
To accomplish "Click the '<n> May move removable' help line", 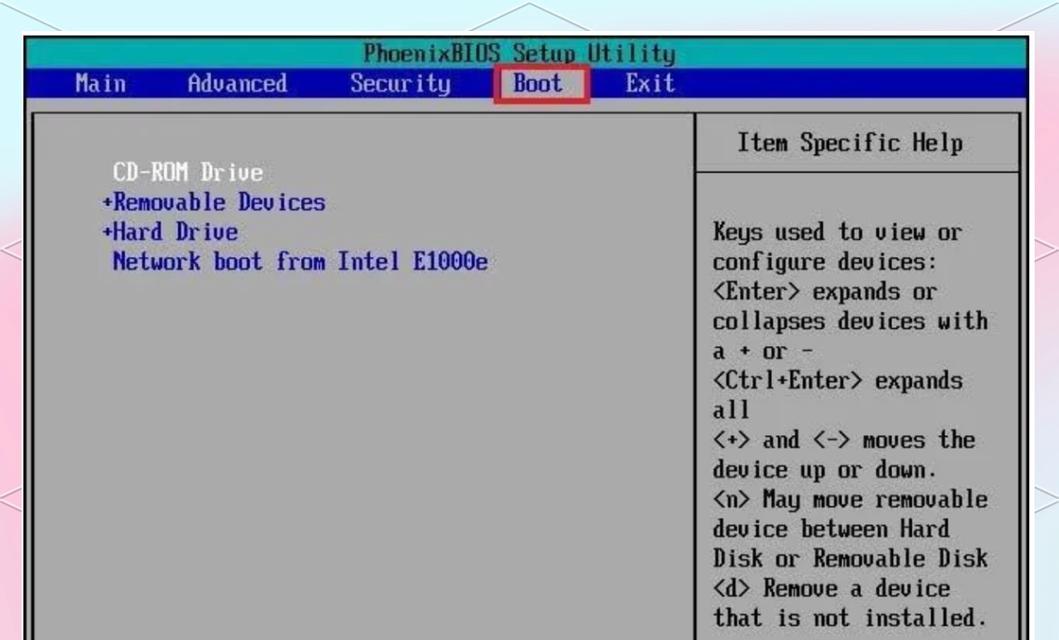I will 849,499.
